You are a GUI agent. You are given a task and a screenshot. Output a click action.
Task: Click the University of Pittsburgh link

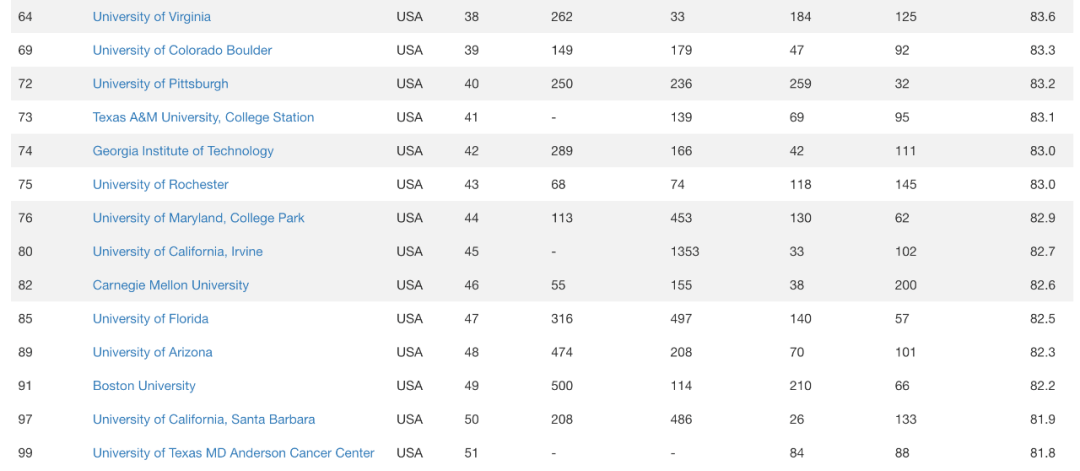(x=160, y=84)
